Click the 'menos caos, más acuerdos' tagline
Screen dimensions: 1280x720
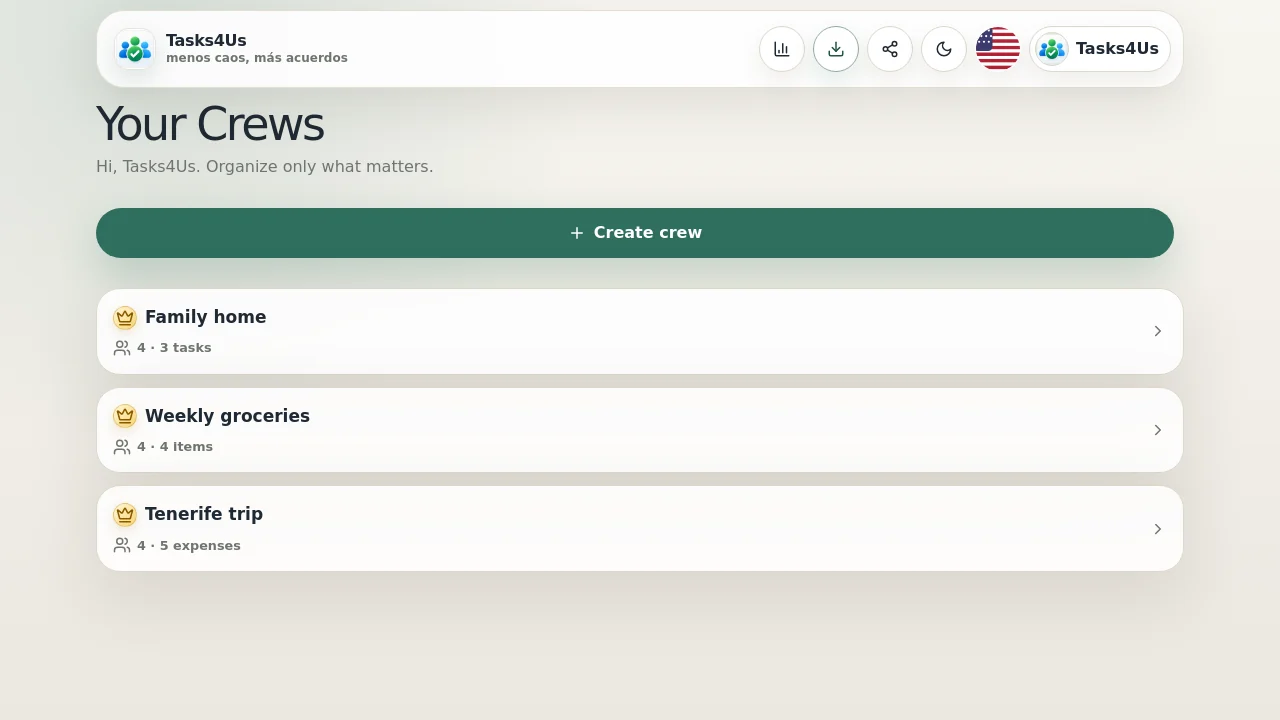(x=257, y=58)
